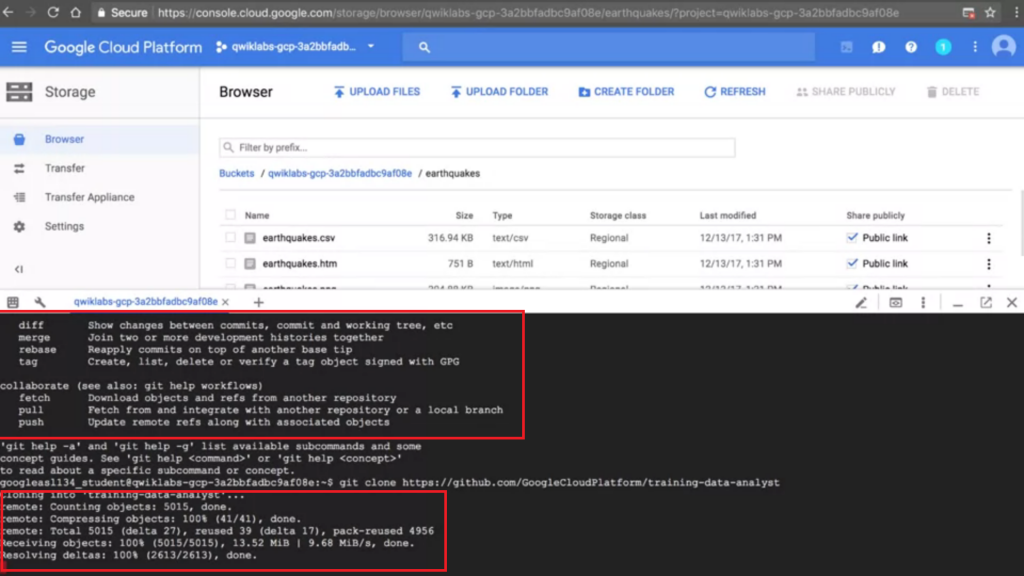Refresh the bucket object list
Screen dimensions: 1024x576
point(735,92)
